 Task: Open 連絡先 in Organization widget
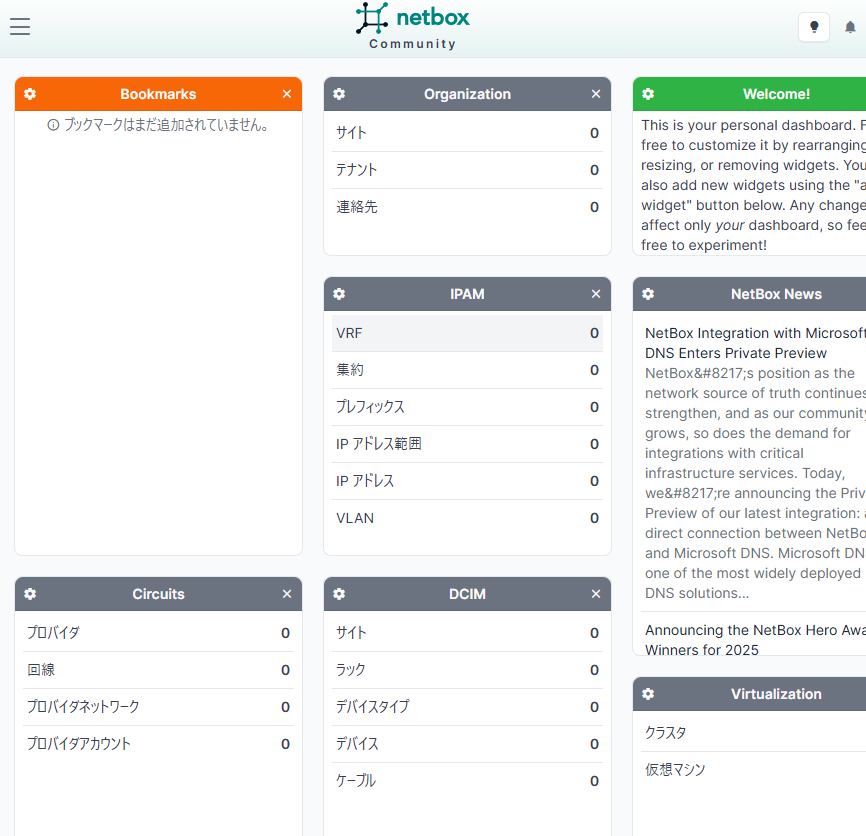point(467,207)
